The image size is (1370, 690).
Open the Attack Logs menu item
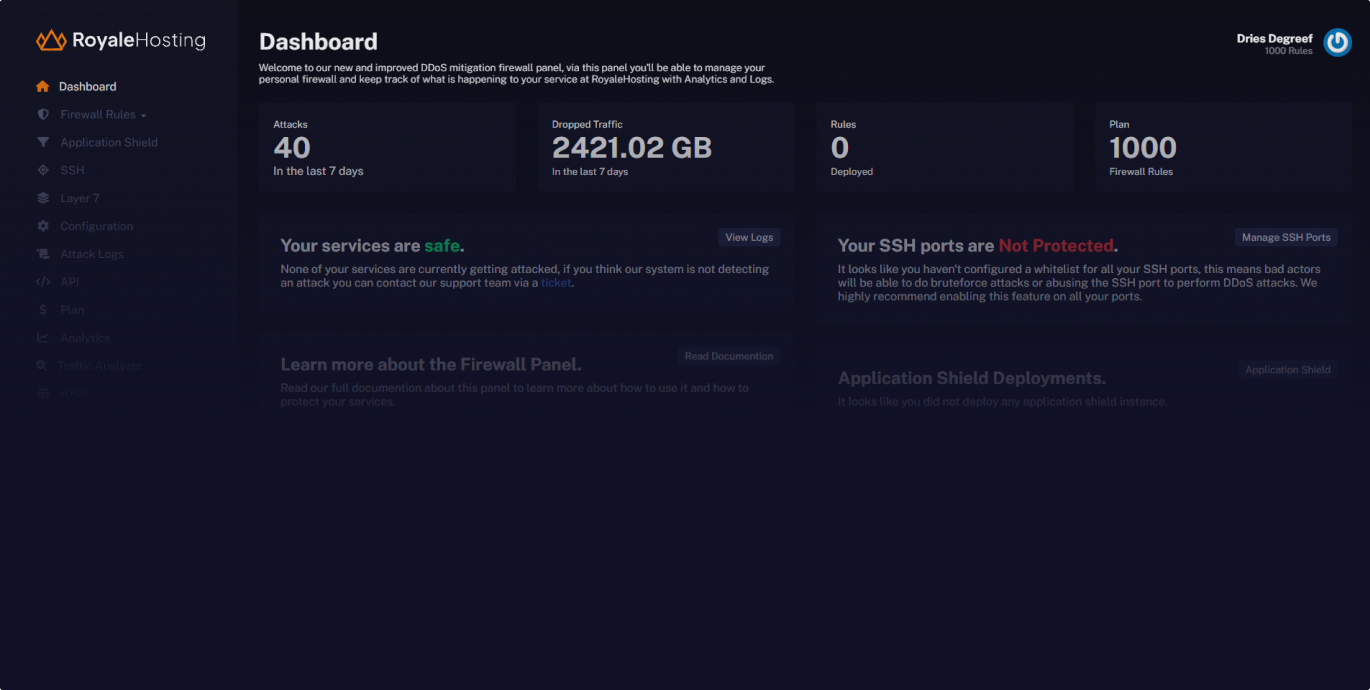[92, 255]
